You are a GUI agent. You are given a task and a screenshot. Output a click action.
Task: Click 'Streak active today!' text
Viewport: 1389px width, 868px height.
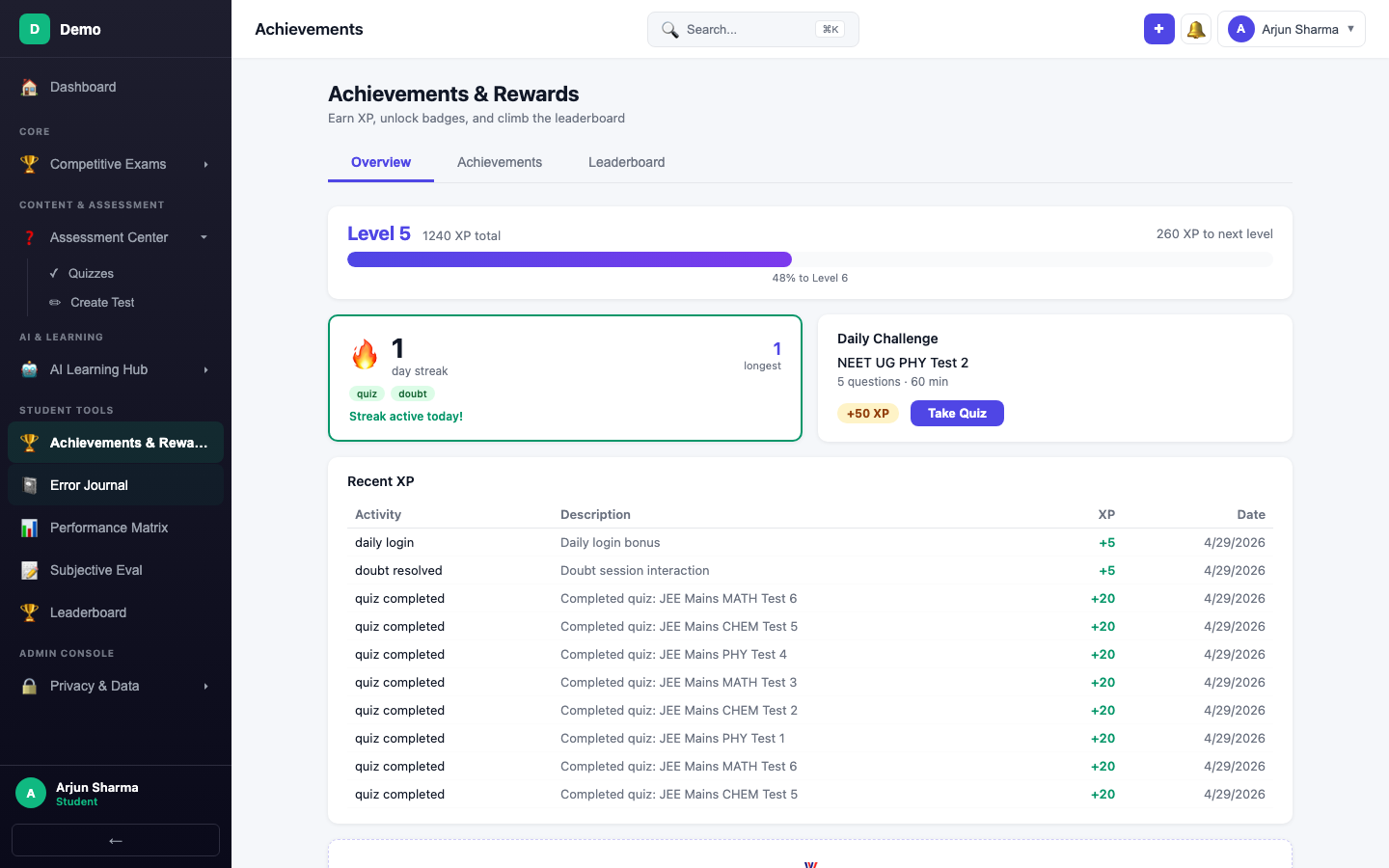tap(406, 417)
